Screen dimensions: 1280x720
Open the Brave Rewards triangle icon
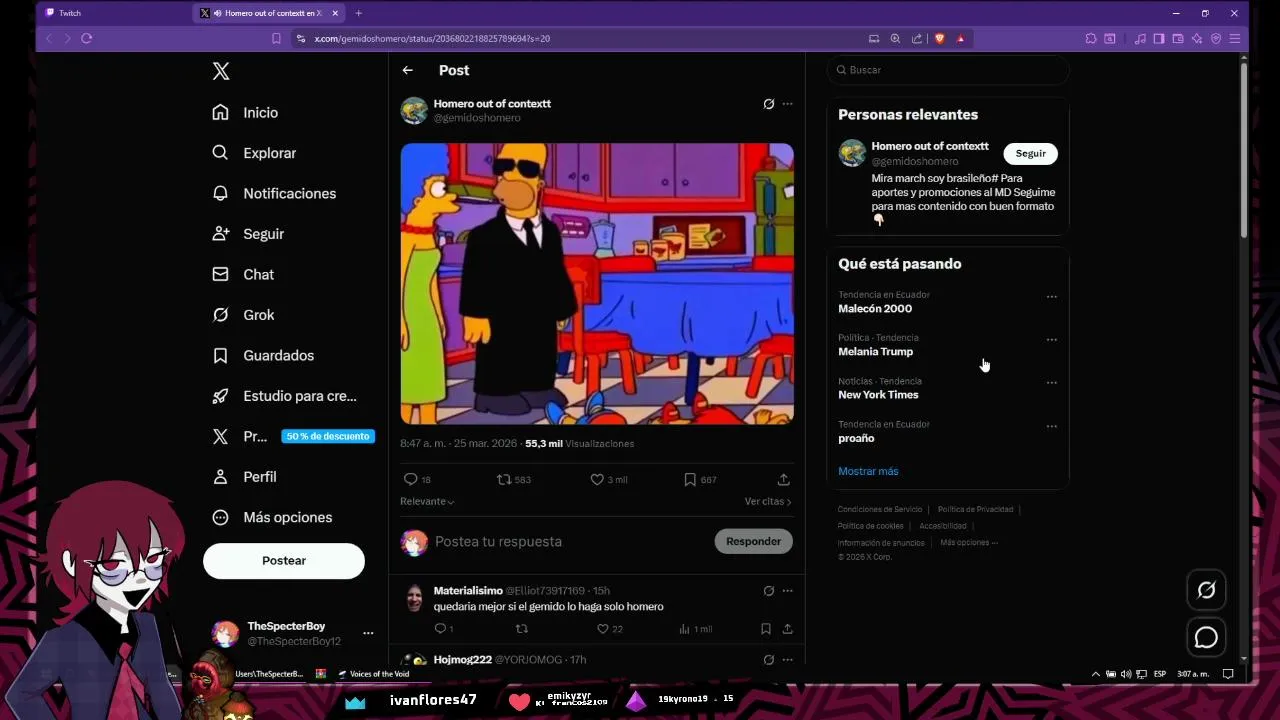pyautogui.click(x=960, y=38)
